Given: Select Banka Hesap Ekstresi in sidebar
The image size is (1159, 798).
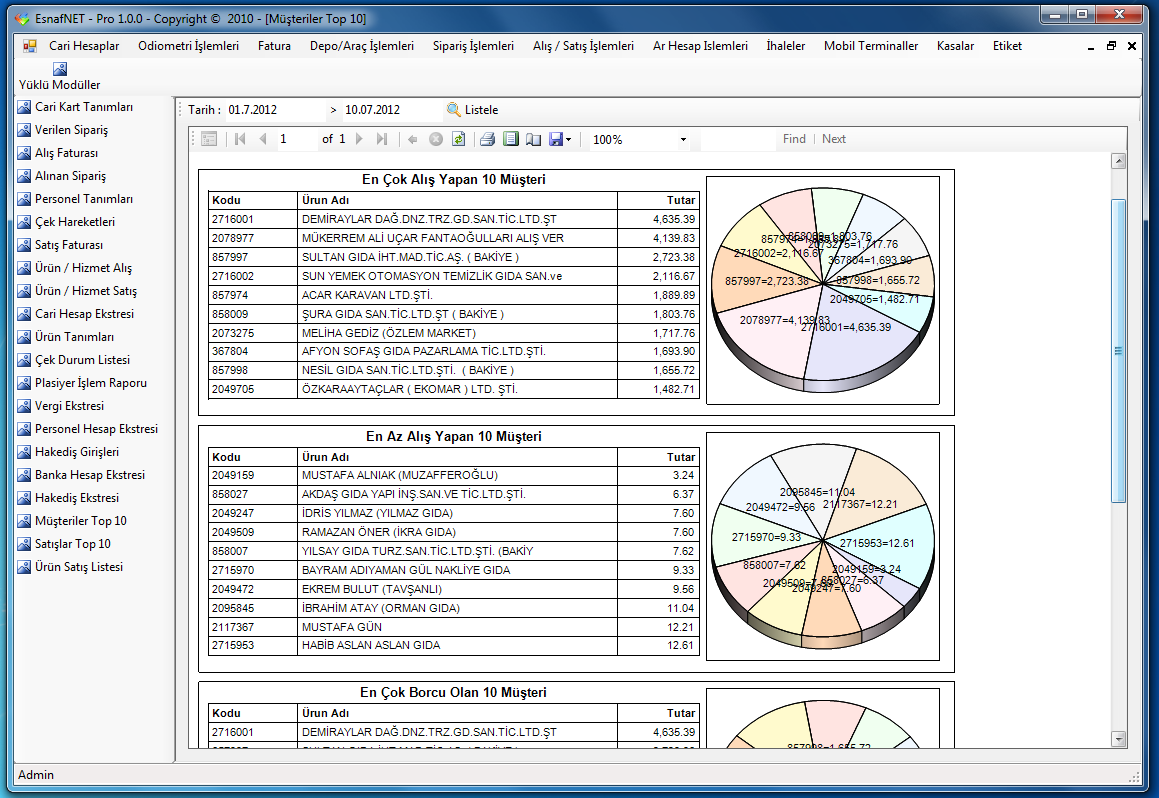Looking at the screenshot, I should point(81,474).
